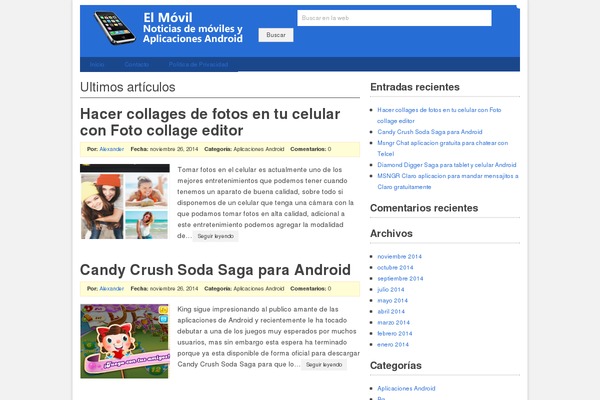Open the 'noviembre 2014' archive

pyautogui.click(x=399, y=256)
